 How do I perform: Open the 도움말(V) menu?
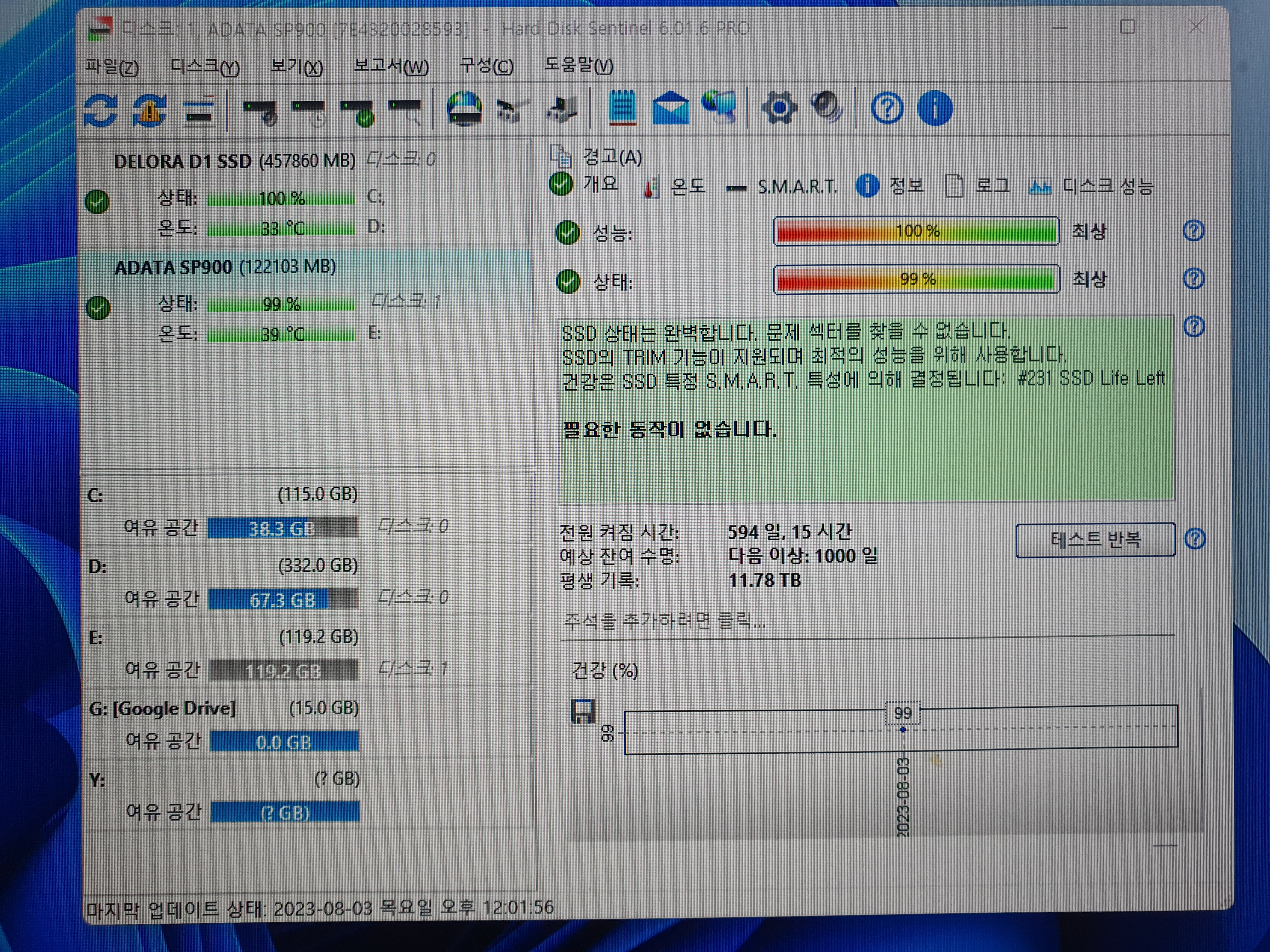tap(579, 65)
